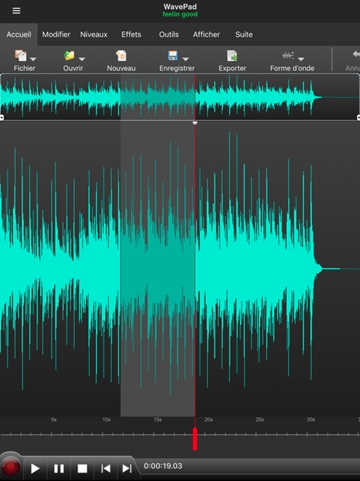360x481 pixels.
Task: Expand the Forme d'onde dropdown arrow
Action: (301, 59)
